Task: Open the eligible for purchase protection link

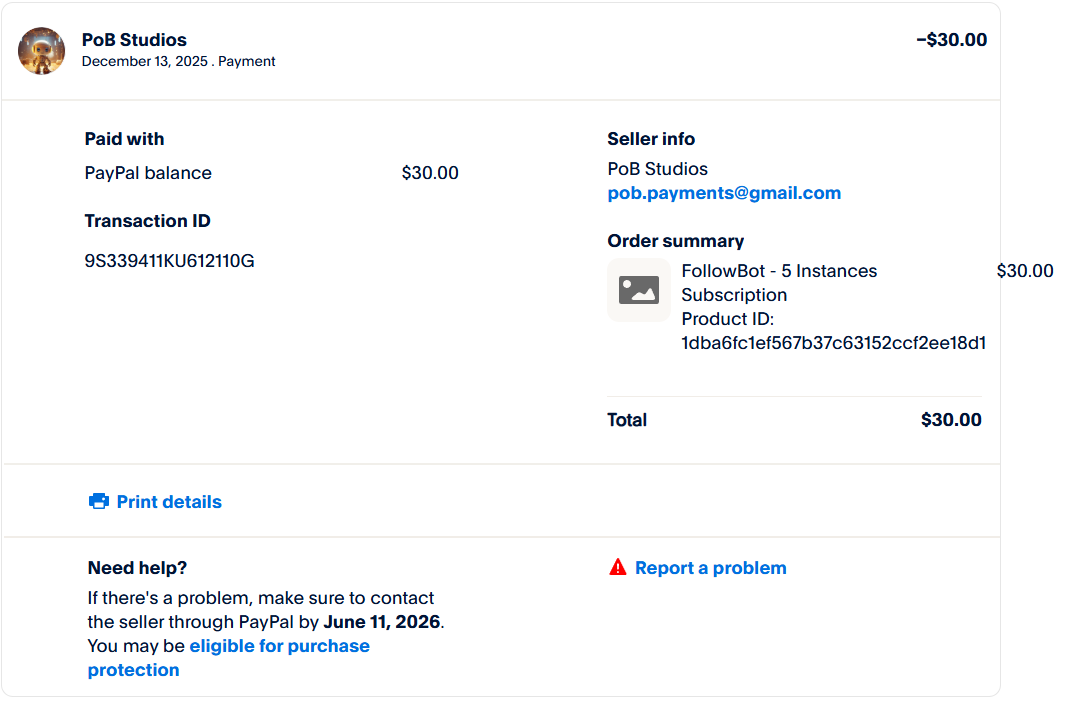Action: 279,646
